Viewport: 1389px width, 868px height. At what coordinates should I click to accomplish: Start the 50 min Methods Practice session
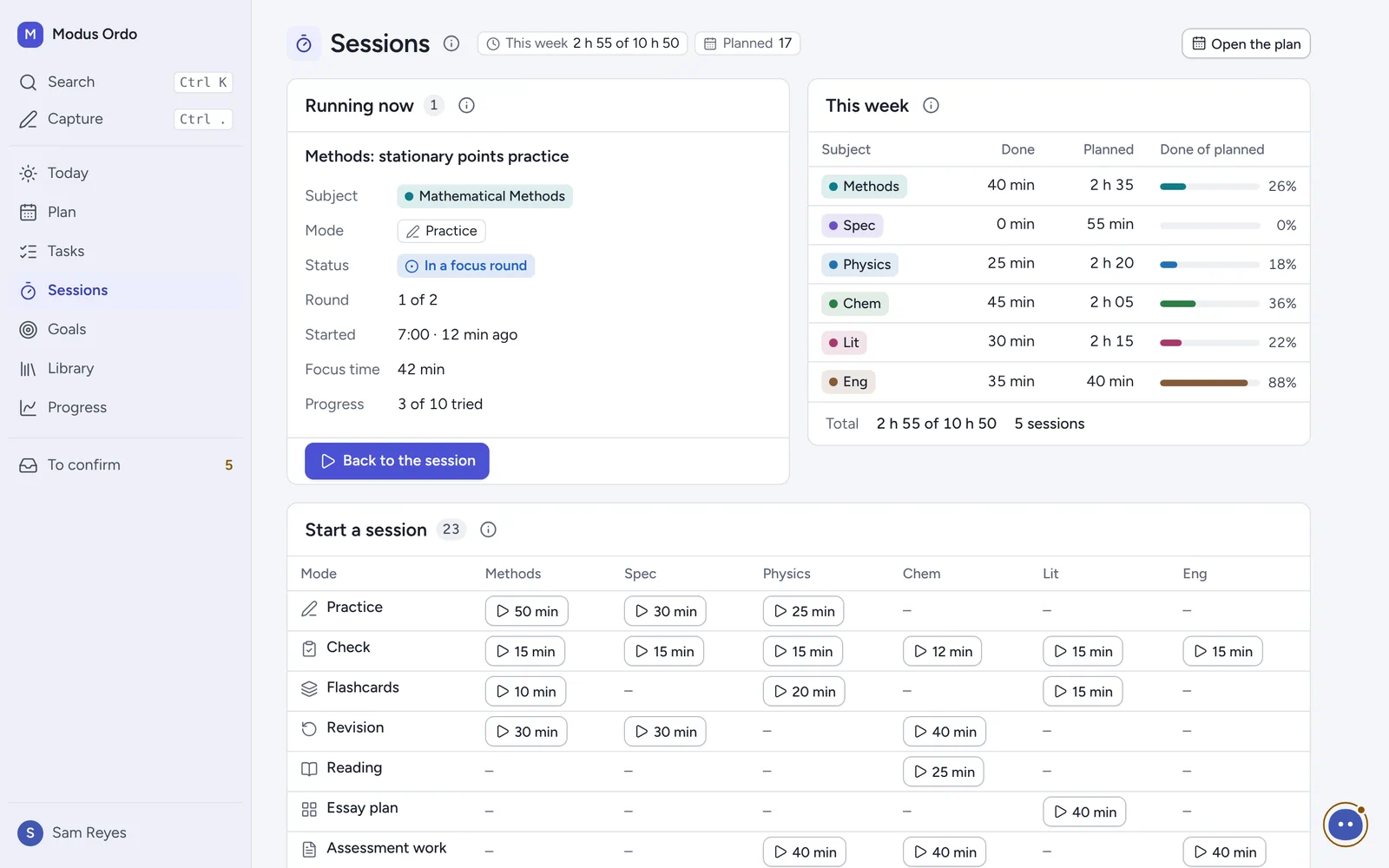coord(527,611)
